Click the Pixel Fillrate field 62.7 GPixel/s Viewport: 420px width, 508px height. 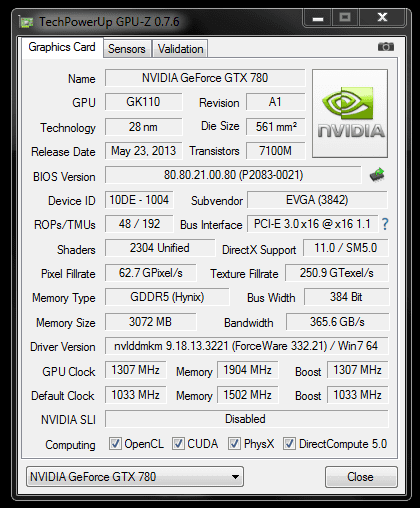click(x=151, y=273)
